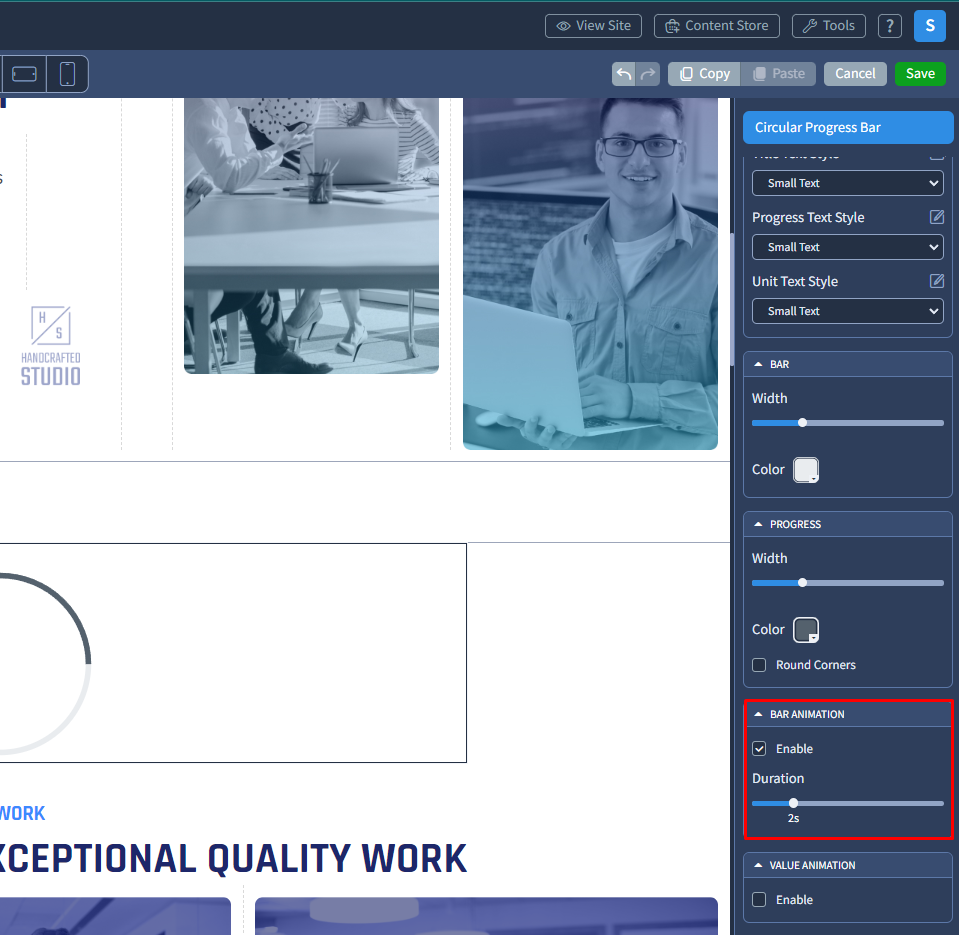
Task: Click the Circular Progress Bar header
Action: coord(848,127)
